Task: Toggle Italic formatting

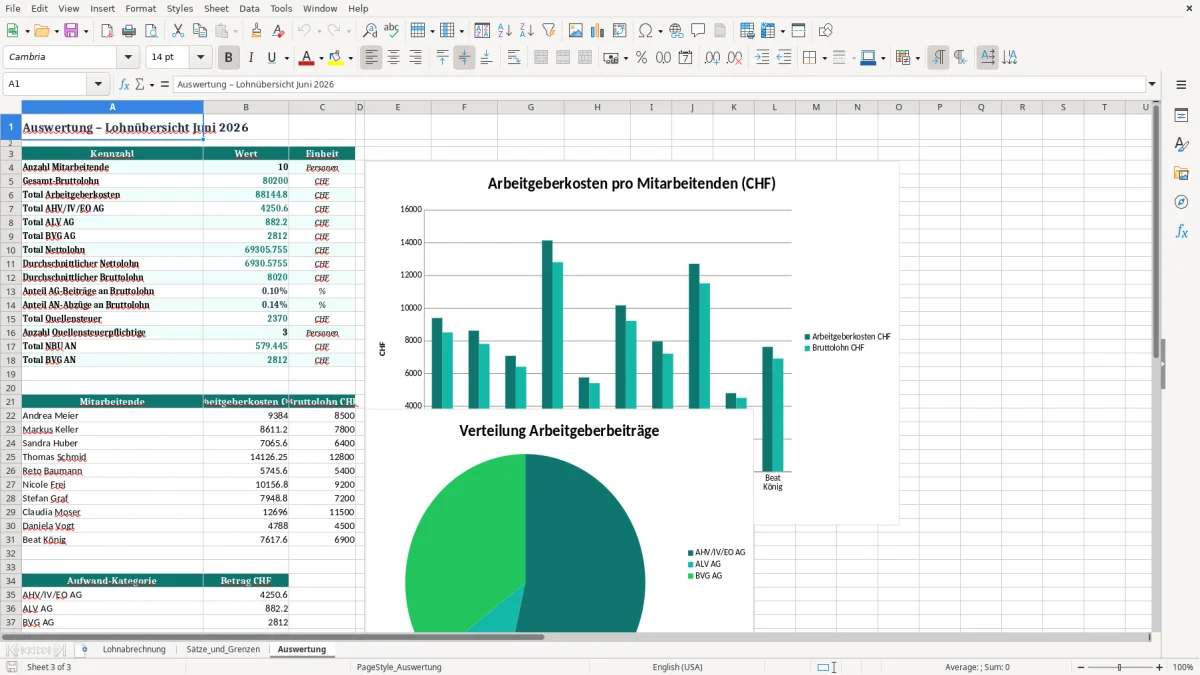Action: coord(250,58)
